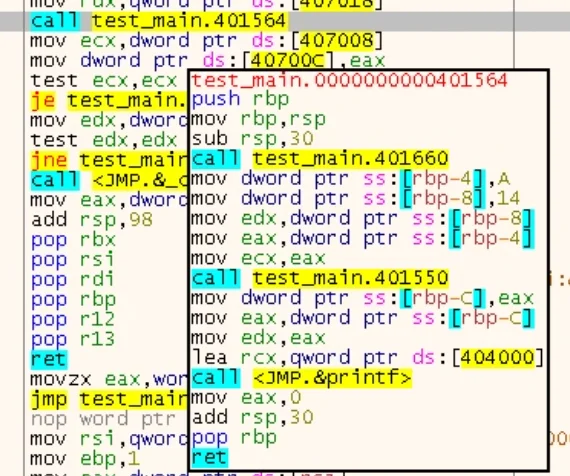Select the 'mov rsi,qword' instruction row
This screenshot has width=570, height=476.
(x=109, y=439)
